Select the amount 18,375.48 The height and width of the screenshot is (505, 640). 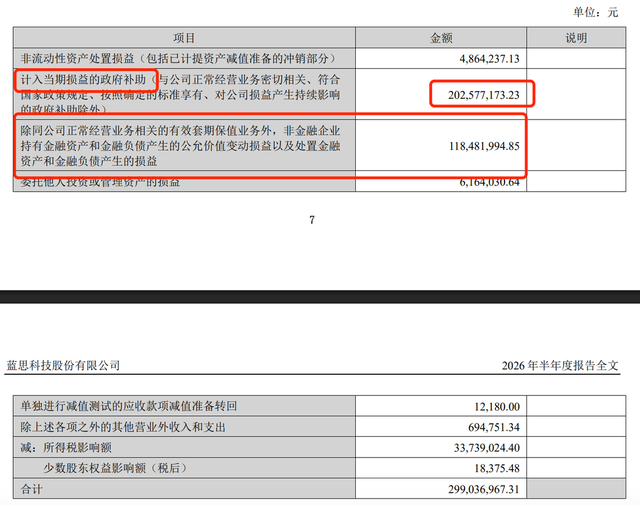coord(497,468)
